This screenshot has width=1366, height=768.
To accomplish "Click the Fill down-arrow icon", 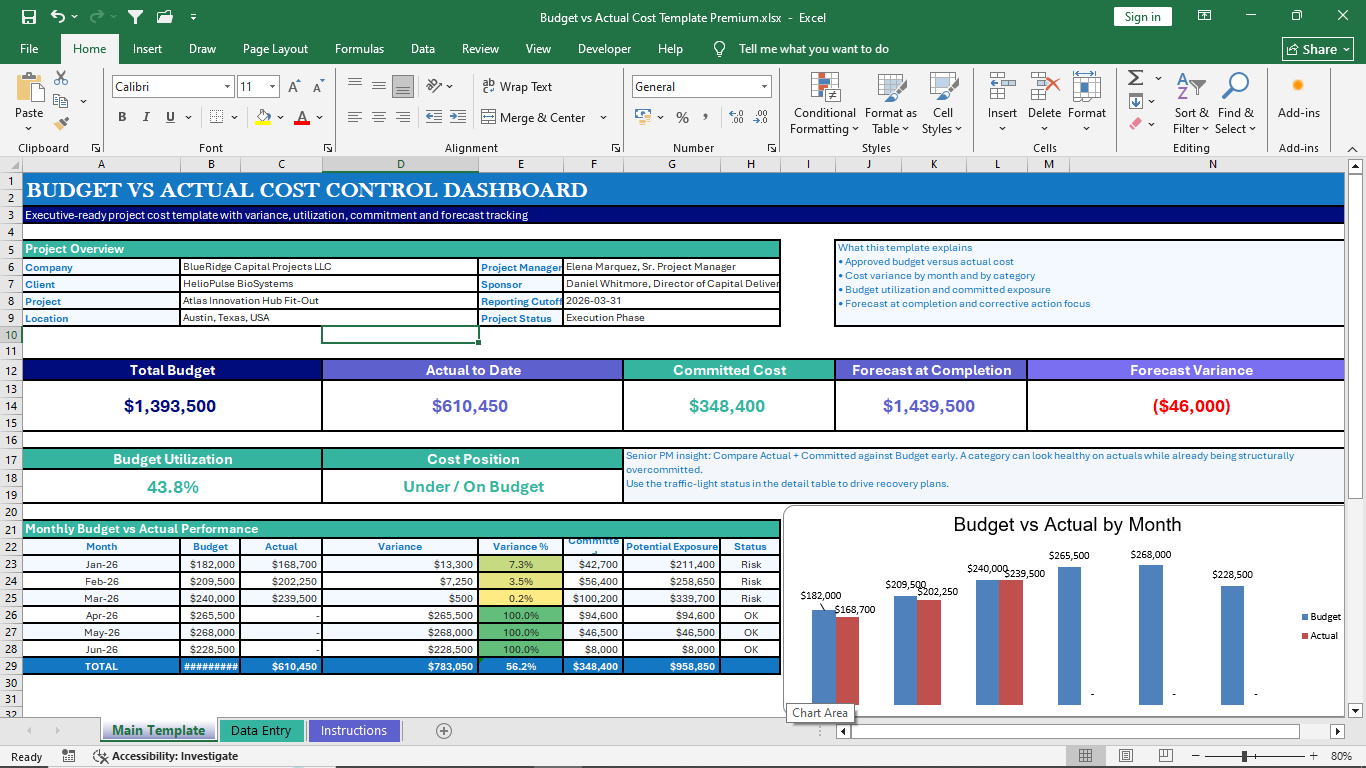I will [x=1135, y=101].
